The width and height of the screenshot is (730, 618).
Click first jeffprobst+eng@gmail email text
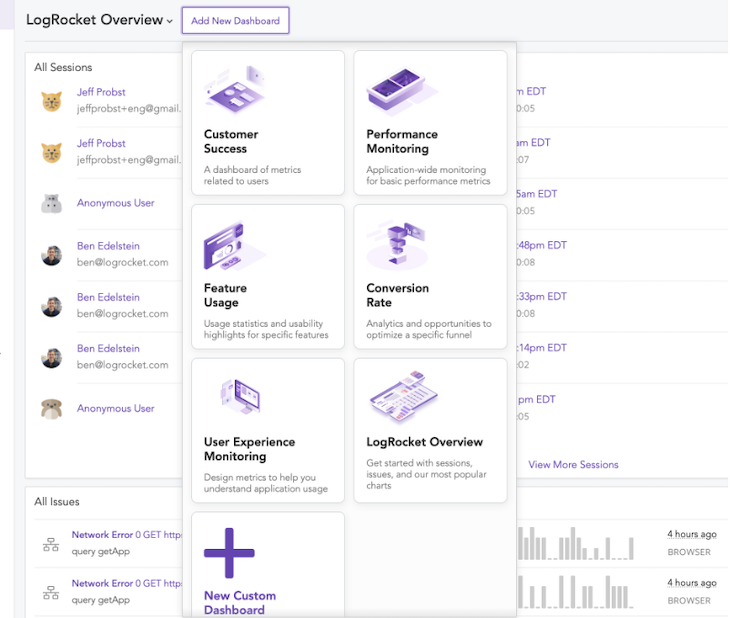(x=129, y=109)
